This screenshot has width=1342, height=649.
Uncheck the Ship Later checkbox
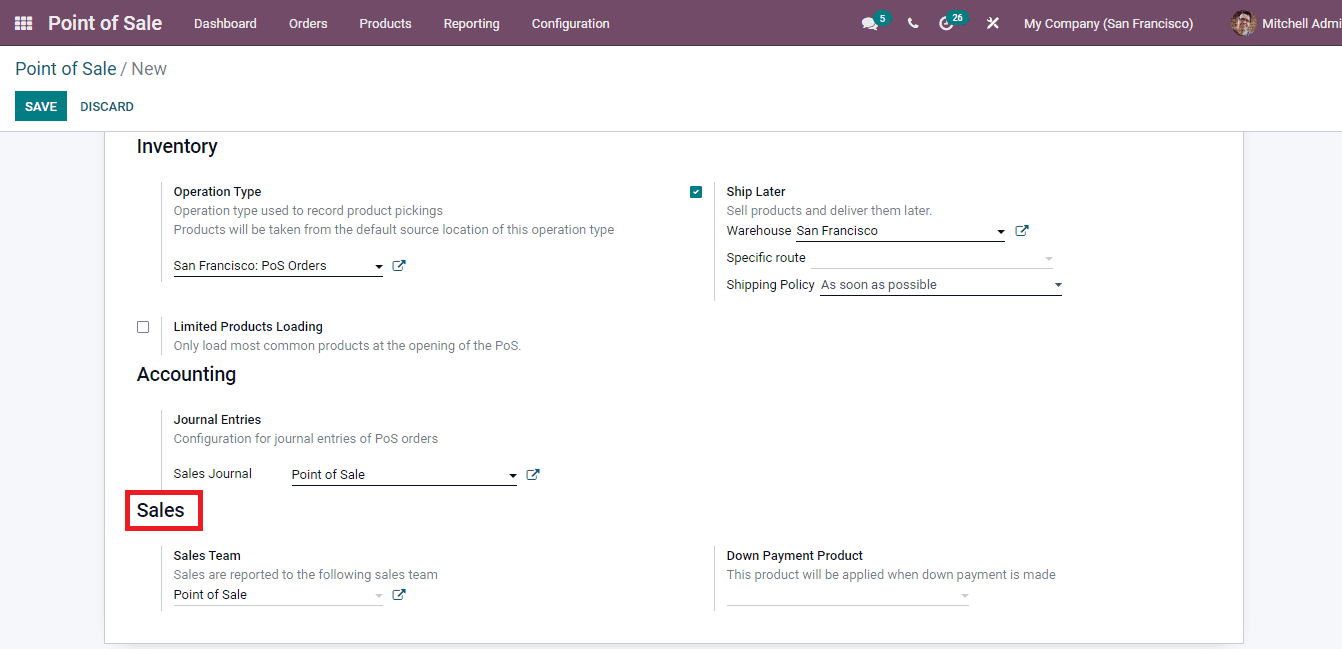pyautogui.click(x=696, y=191)
